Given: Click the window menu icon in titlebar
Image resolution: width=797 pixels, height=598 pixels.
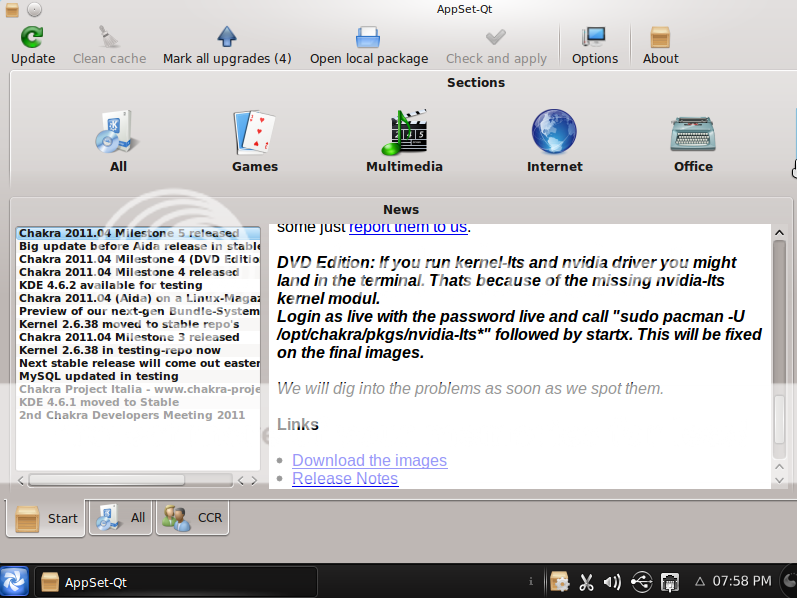Looking at the screenshot, I should [12, 9].
